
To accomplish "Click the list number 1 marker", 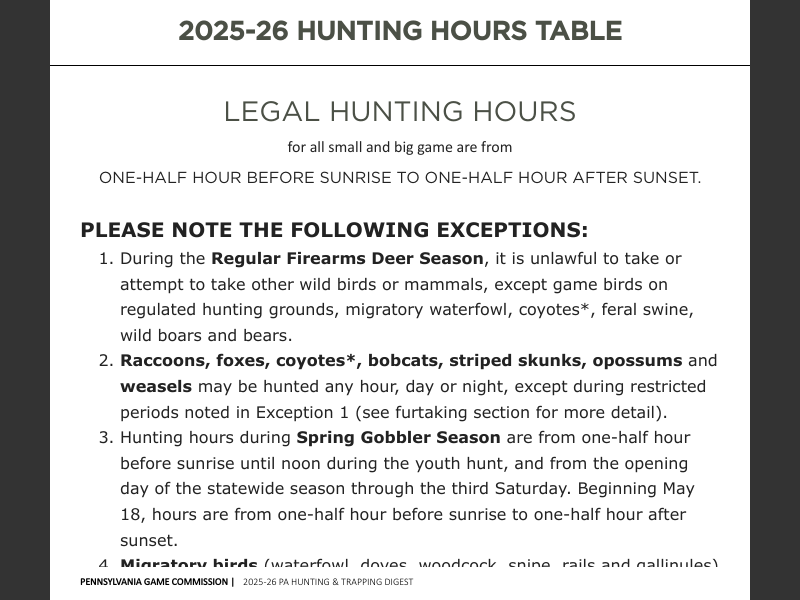I will [x=105, y=258].
